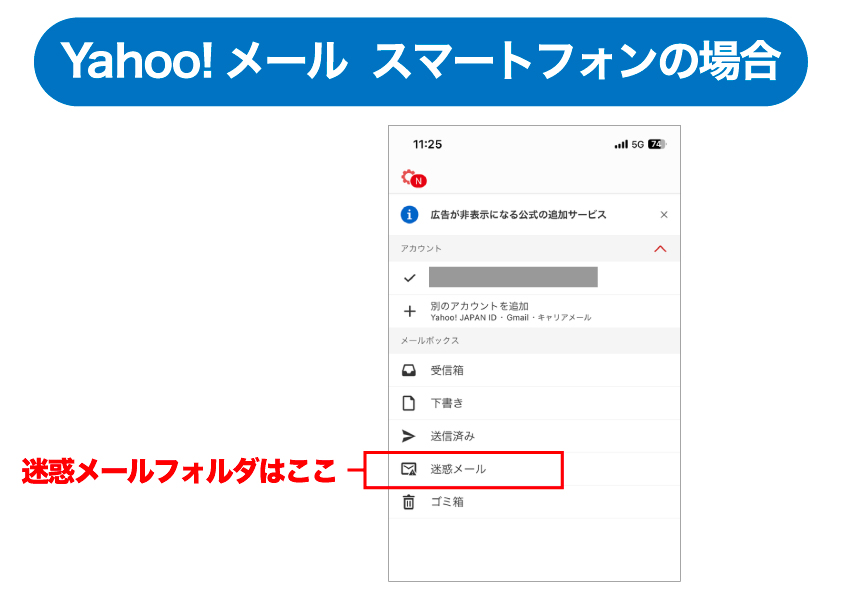Open settings via the red gear icon
842x595 pixels.
coord(409,177)
